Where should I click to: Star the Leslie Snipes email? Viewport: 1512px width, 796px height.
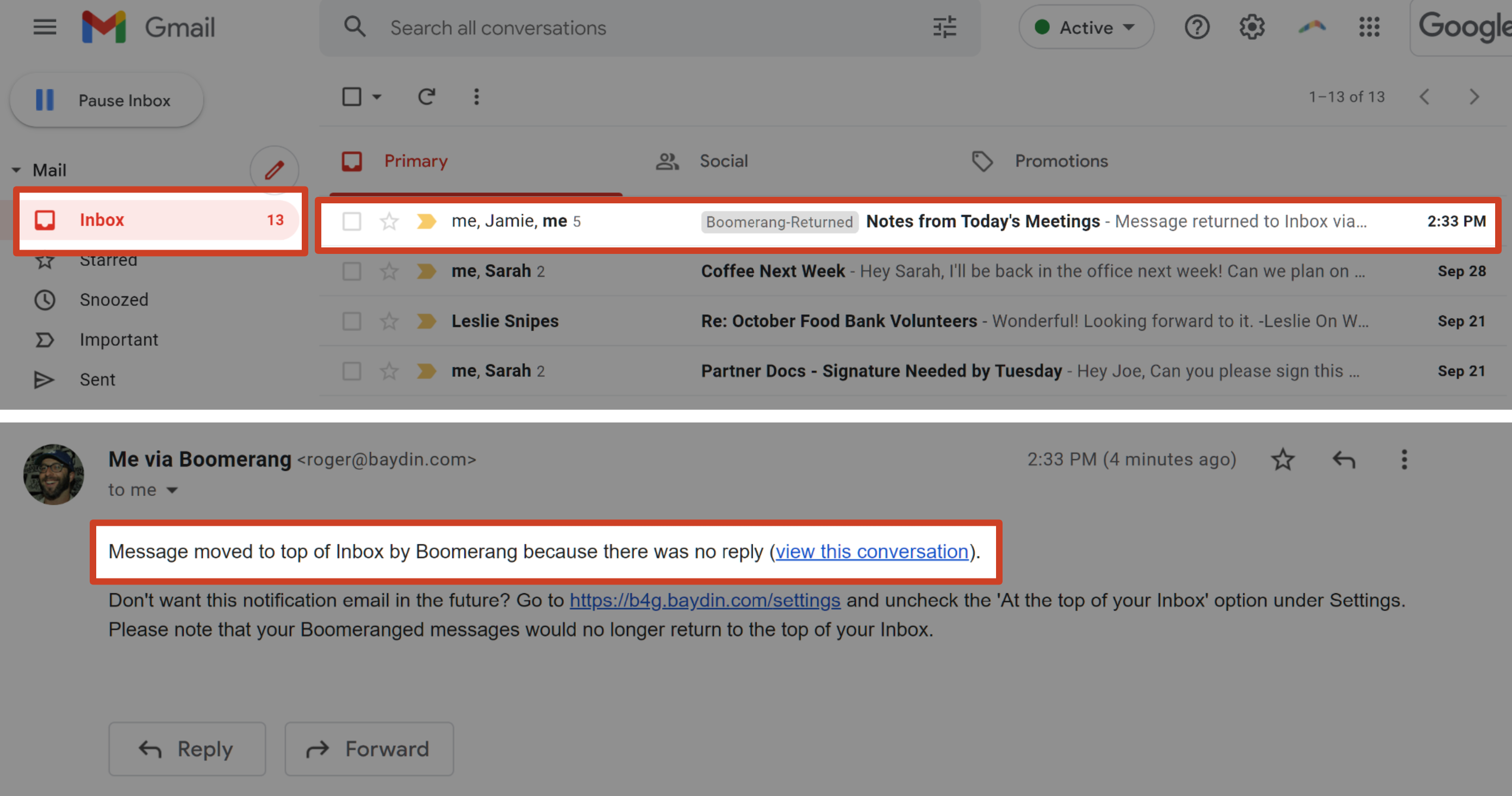pos(389,321)
